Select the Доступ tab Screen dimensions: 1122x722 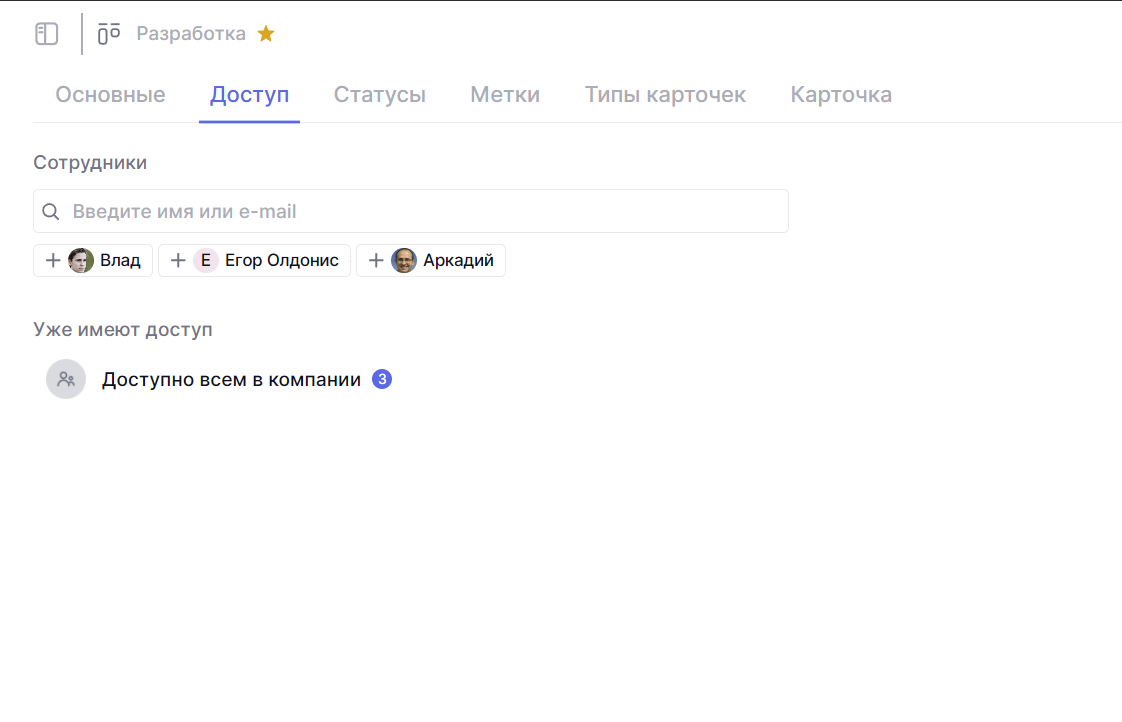click(249, 95)
